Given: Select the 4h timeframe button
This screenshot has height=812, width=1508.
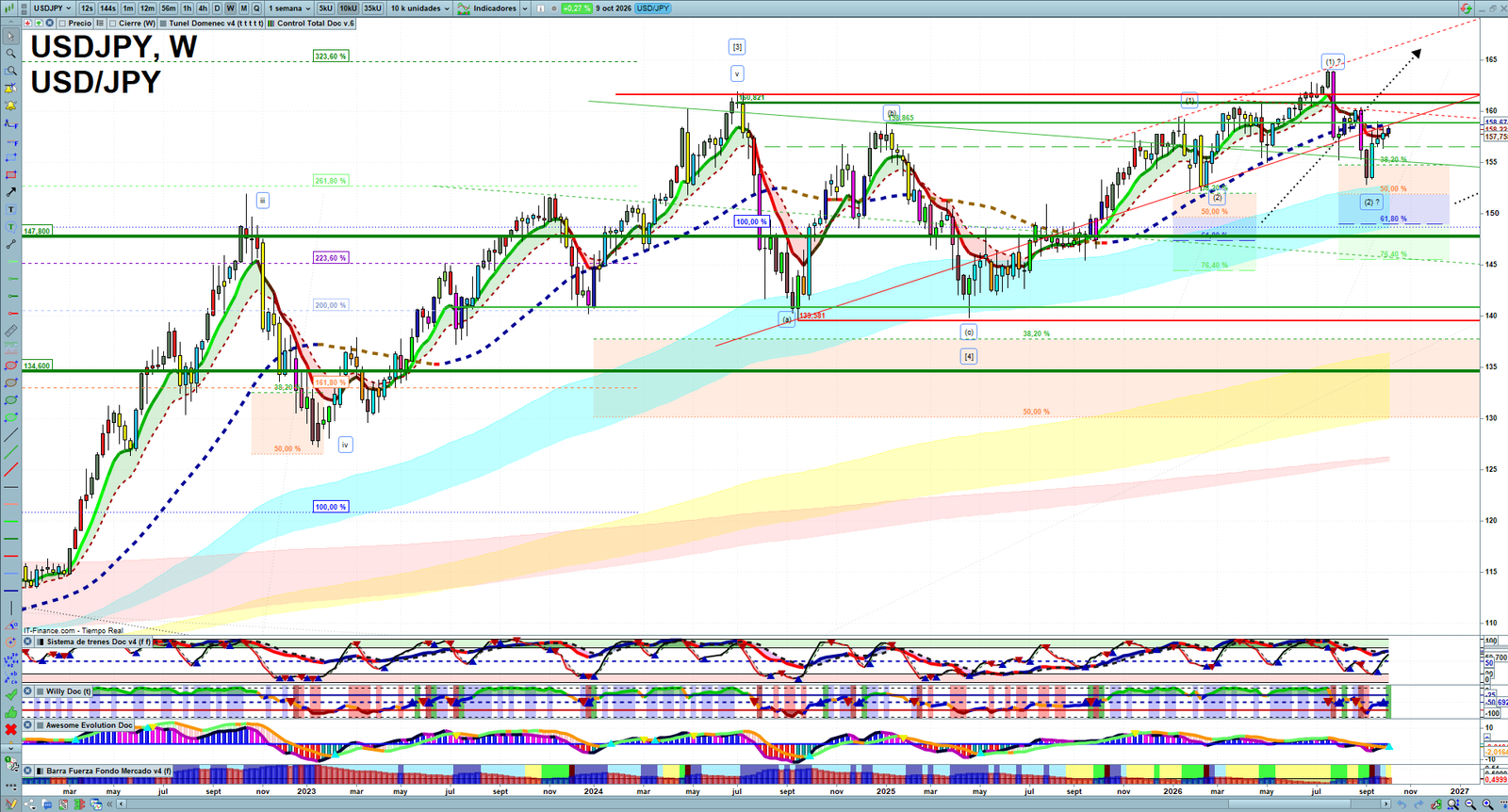Looking at the screenshot, I should coord(203,8).
